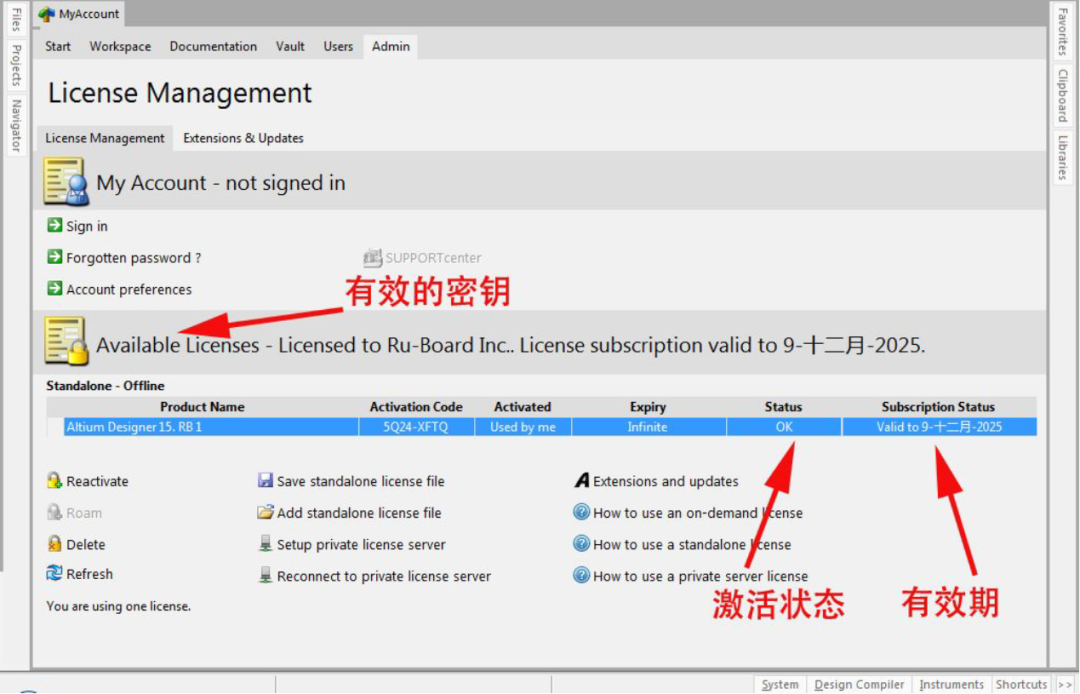Image resolution: width=1080 pixels, height=694 pixels.
Task: Click Add standalone license file
Action: tap(359, 513)
